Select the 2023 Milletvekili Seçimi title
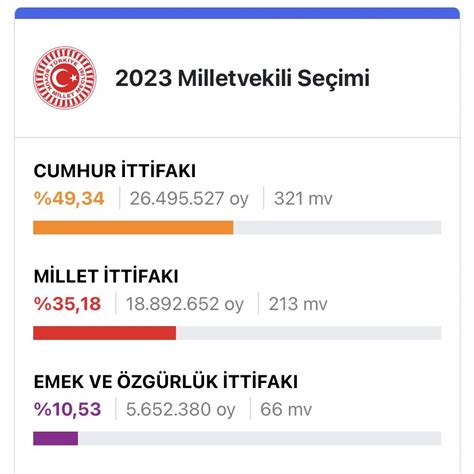Image resolution: width=474 pixels, height=474 pixels. [242, 78]
